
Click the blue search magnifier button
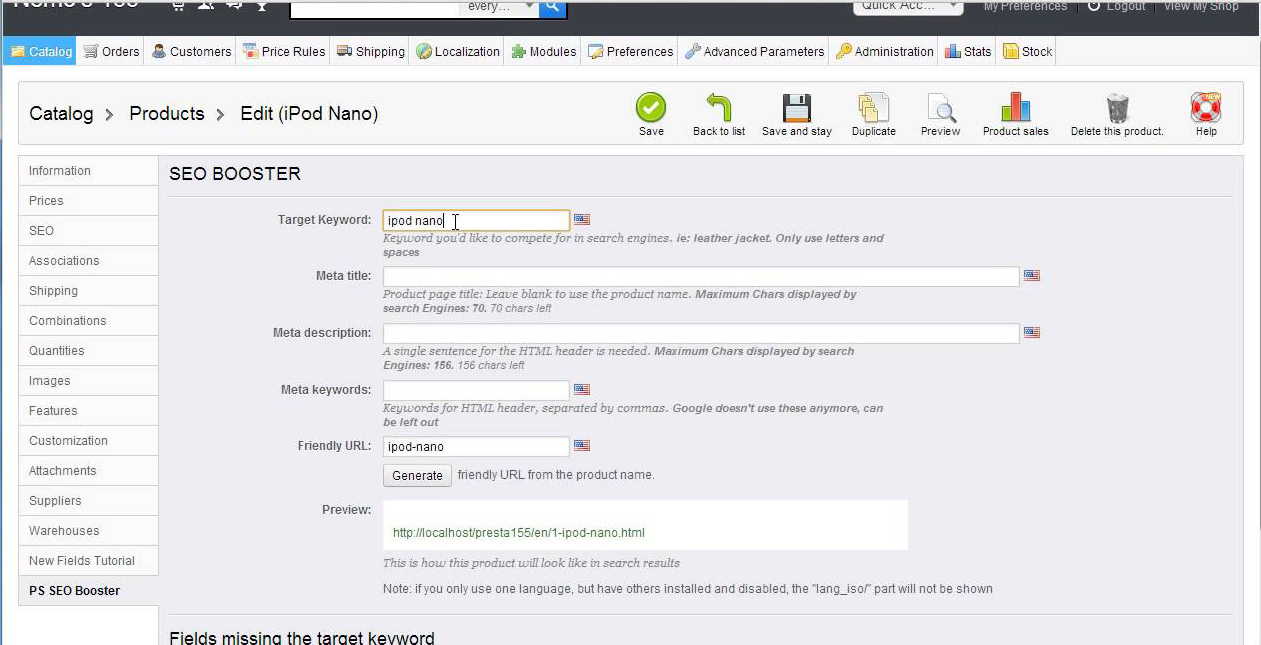point(552,8)
